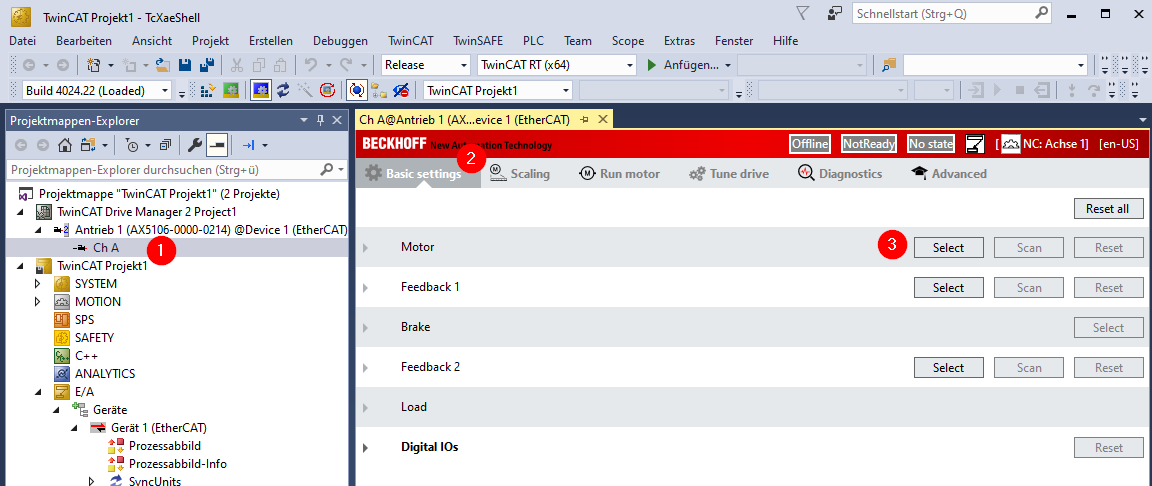
Task: Toggle the preview selected items button
Action: [218, 145]
